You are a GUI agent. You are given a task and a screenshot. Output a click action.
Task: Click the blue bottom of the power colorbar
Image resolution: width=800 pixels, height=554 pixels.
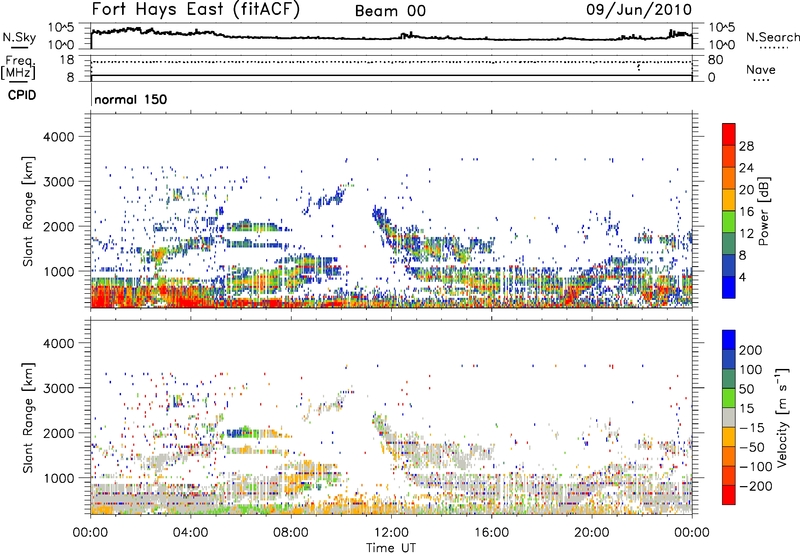point(729,287)
